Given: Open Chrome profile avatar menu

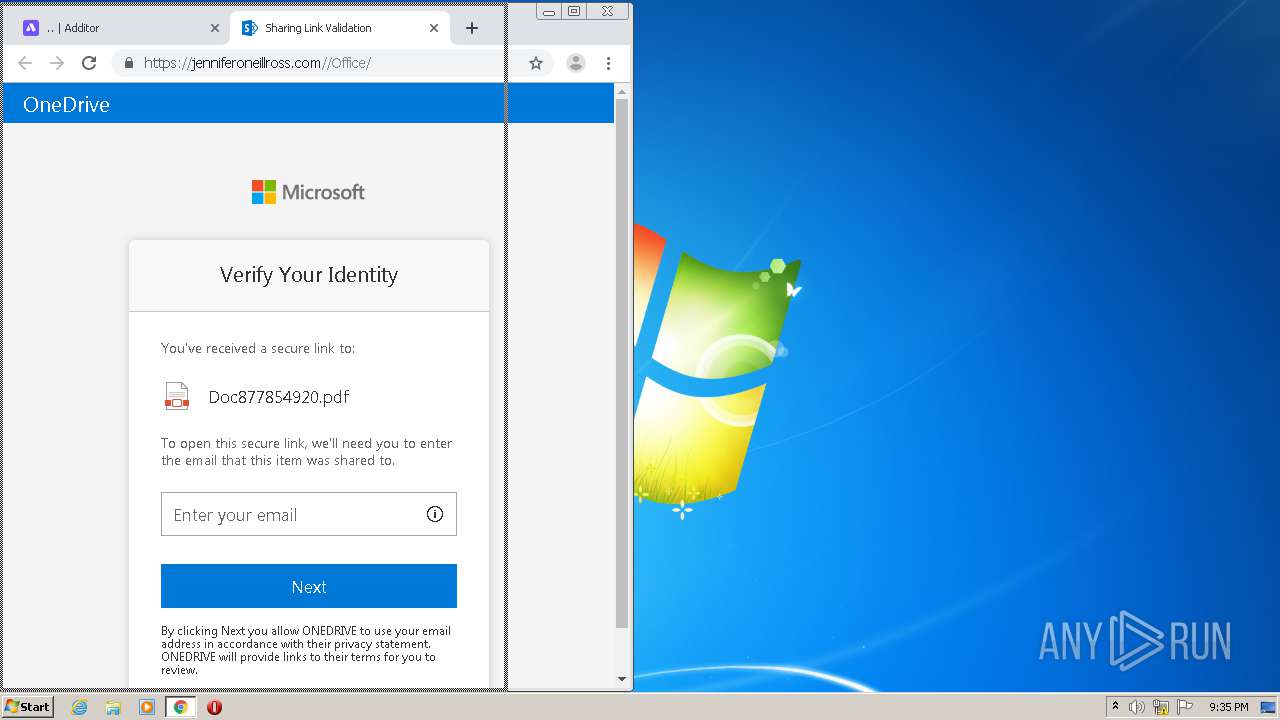Looking at the screenshot, I should tap(576, 63).
